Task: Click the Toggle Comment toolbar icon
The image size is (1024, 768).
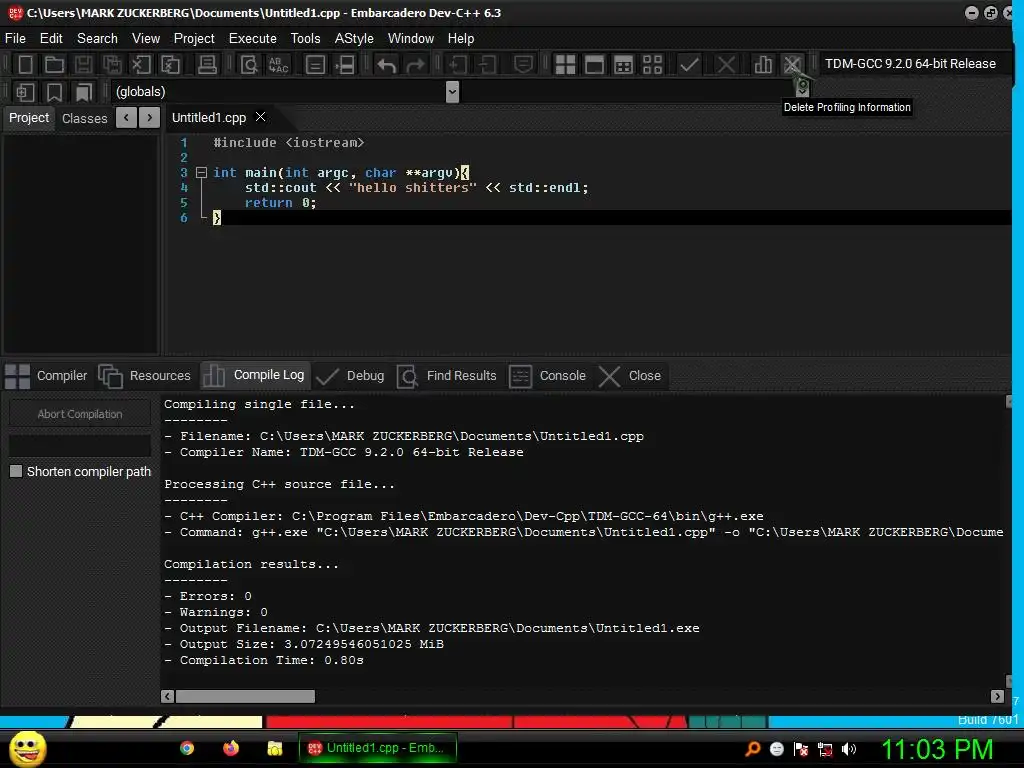Action: pos(523,64)
